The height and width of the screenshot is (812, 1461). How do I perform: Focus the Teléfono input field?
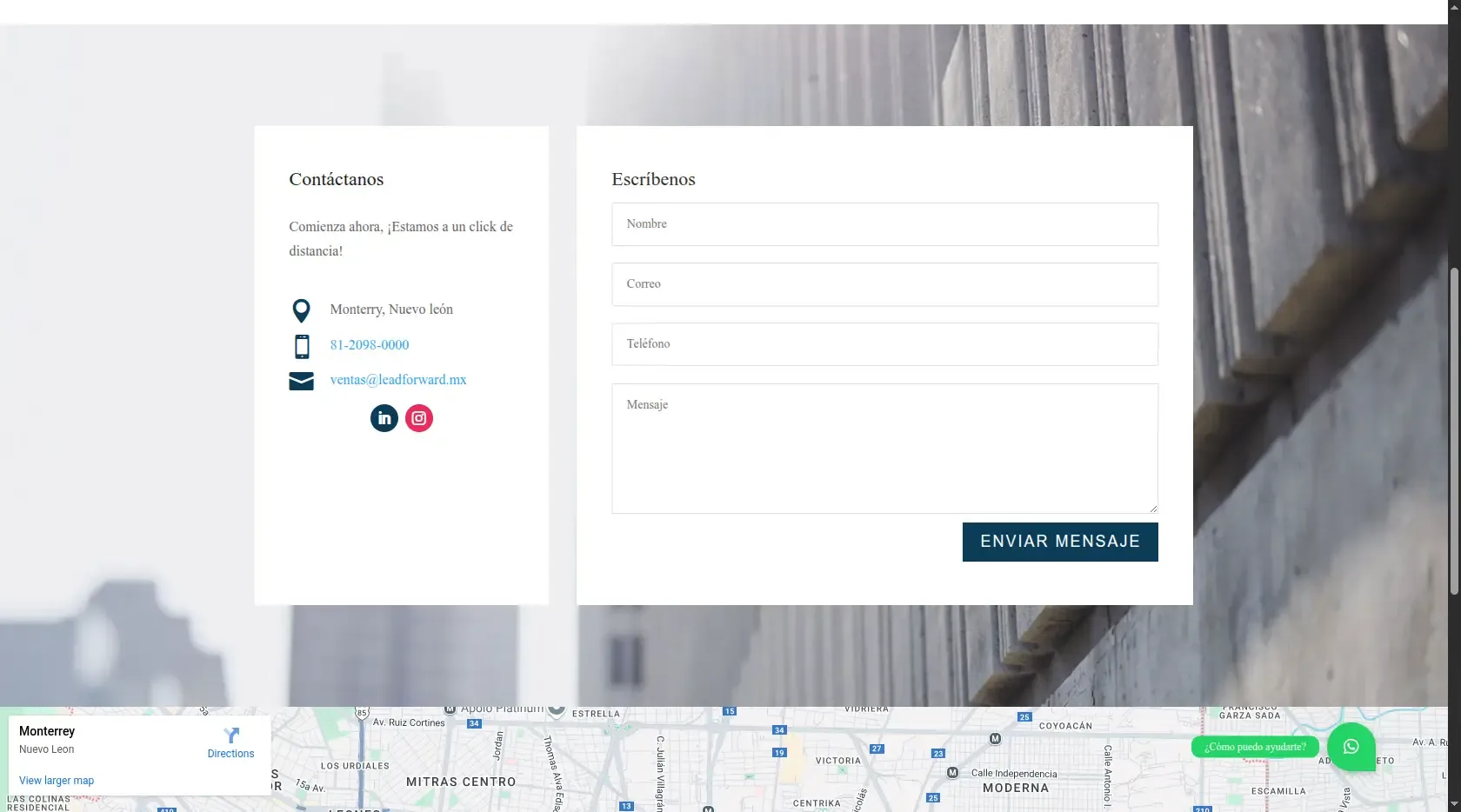click(884, 344)
